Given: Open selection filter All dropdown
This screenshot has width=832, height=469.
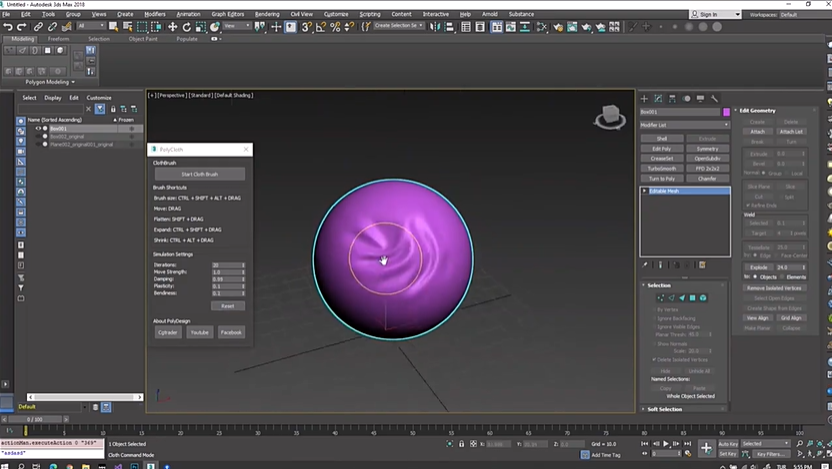Looking at the screenshot, I should pos(91,26).
